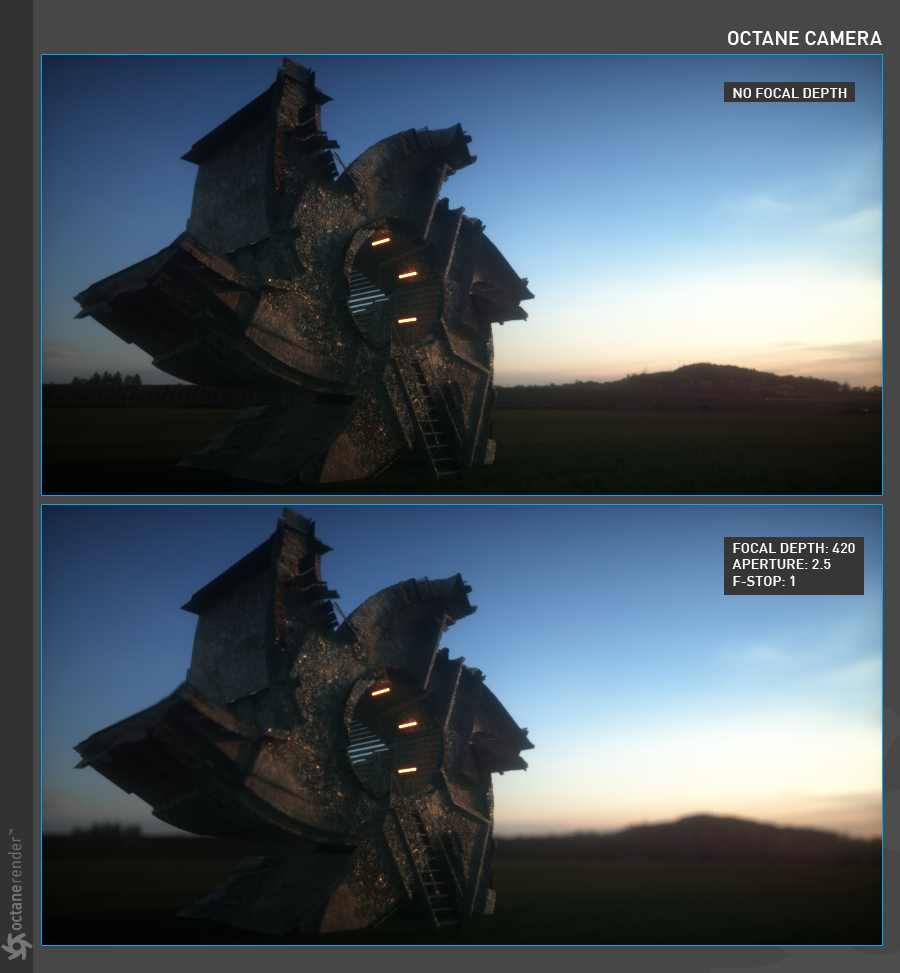This screenshot has width=900, height=973.
Task: Click the F-STOP: 1 setting text
Action: pos(764,581)
